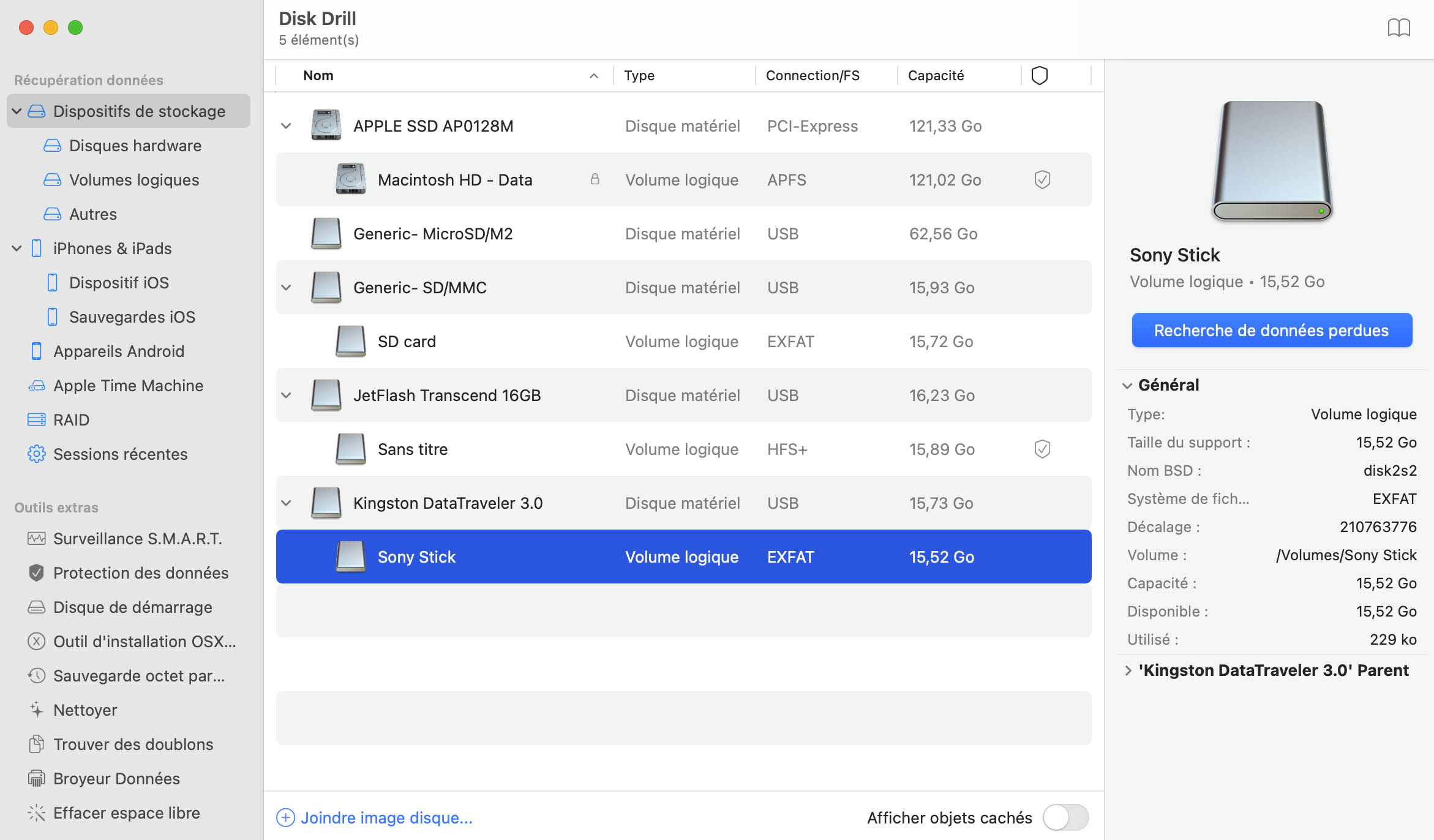Click the HFS+ file system cell
This screenshot has width=1434, height=840.
point(787,449)
